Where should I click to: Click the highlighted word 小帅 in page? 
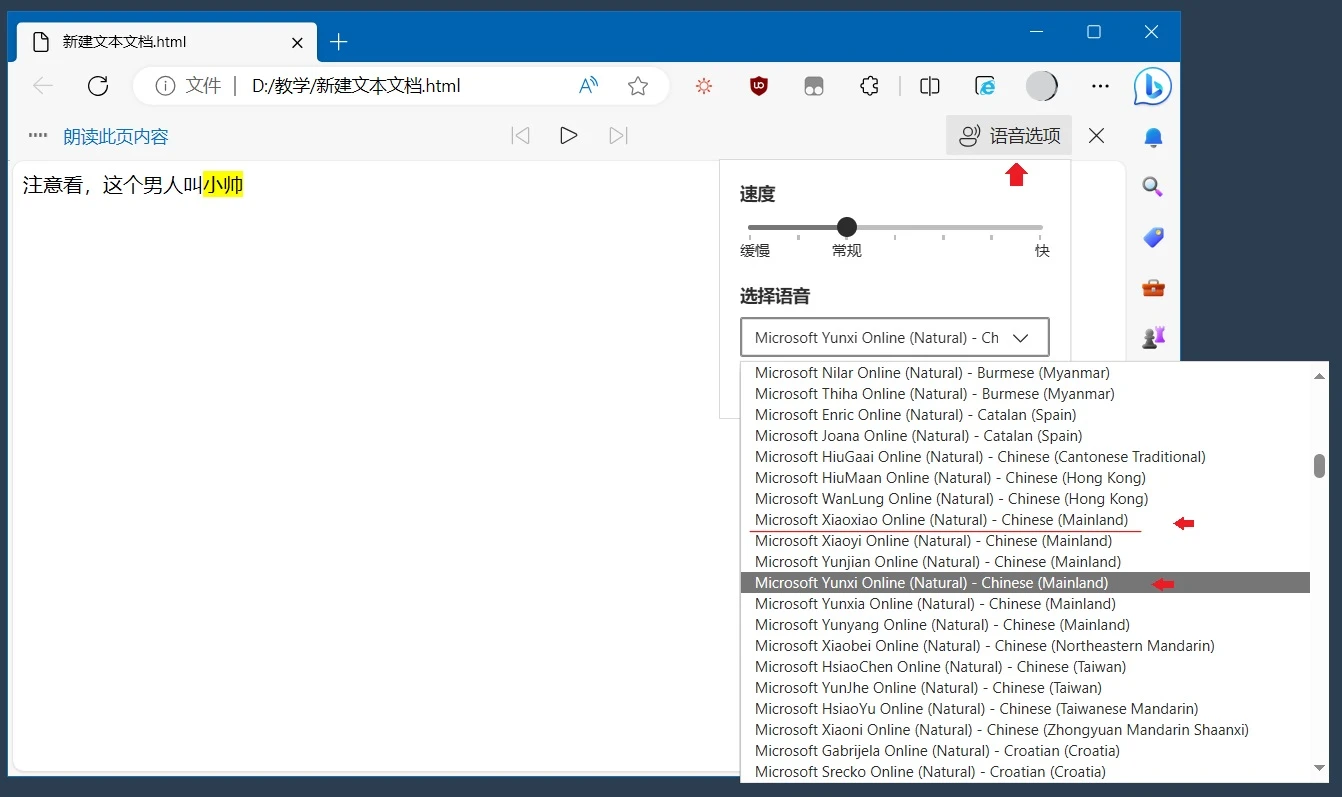[223, 185]
